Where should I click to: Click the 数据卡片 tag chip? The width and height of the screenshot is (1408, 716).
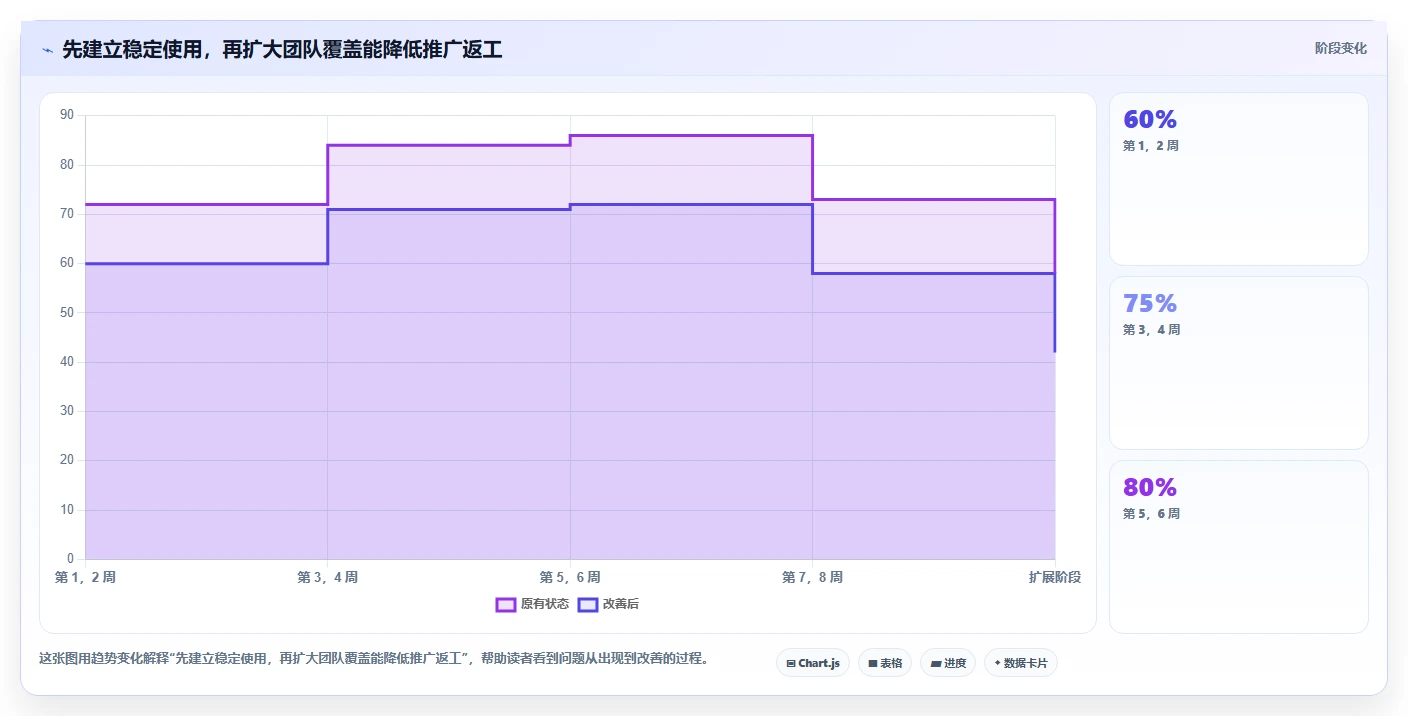tap(1021, 663)
